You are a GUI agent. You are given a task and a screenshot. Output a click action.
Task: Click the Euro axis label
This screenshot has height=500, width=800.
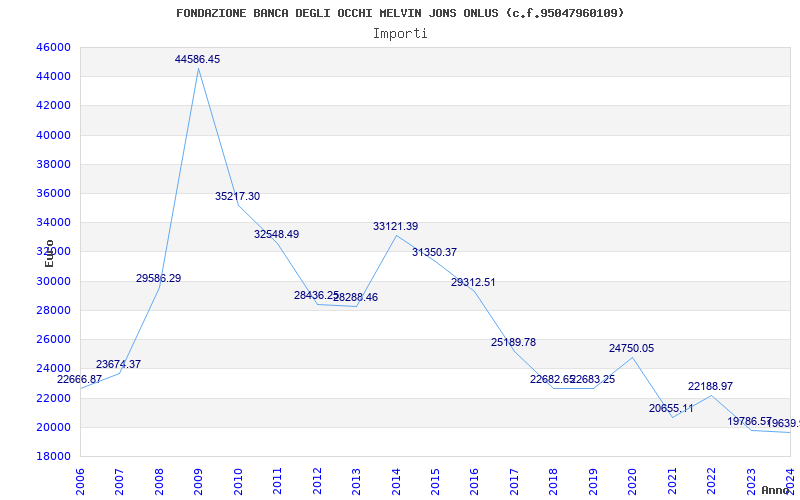click(x=49, y=254)
